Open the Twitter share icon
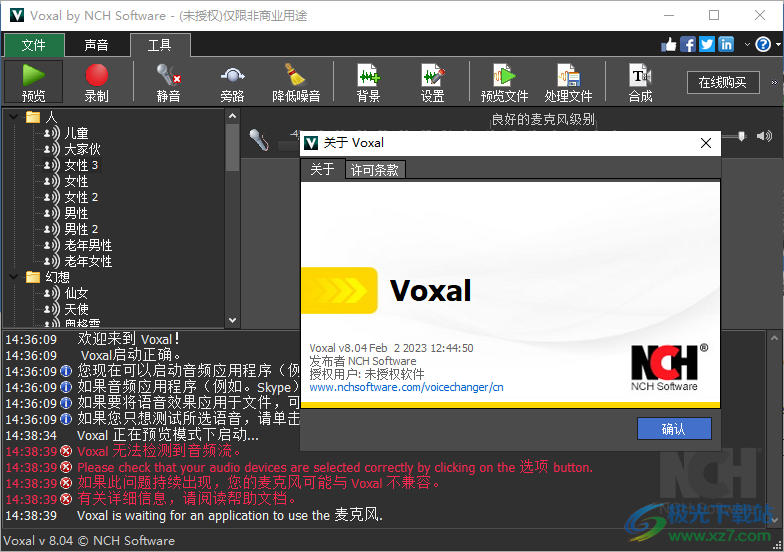This screenshot has height=552, width=784. coord(707,45)
